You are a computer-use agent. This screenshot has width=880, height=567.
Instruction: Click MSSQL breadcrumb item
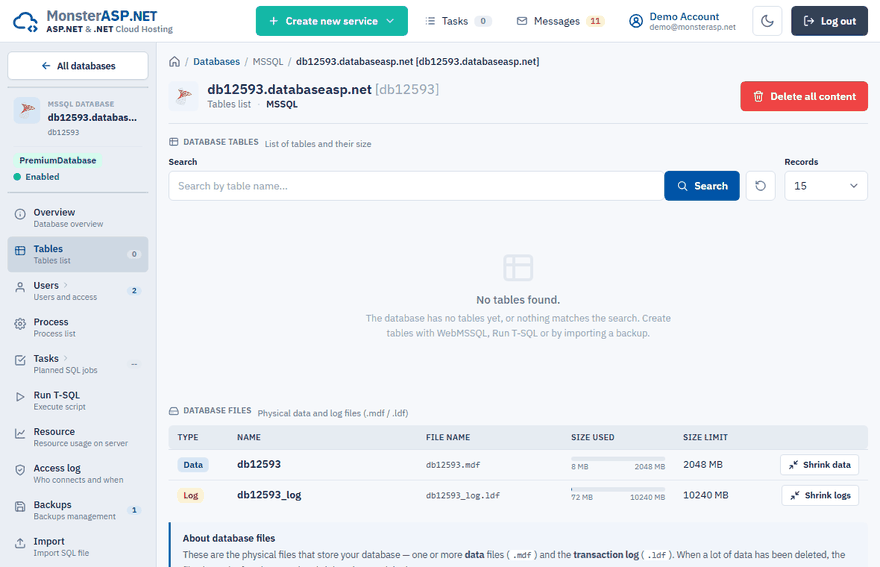coord(268,62)
